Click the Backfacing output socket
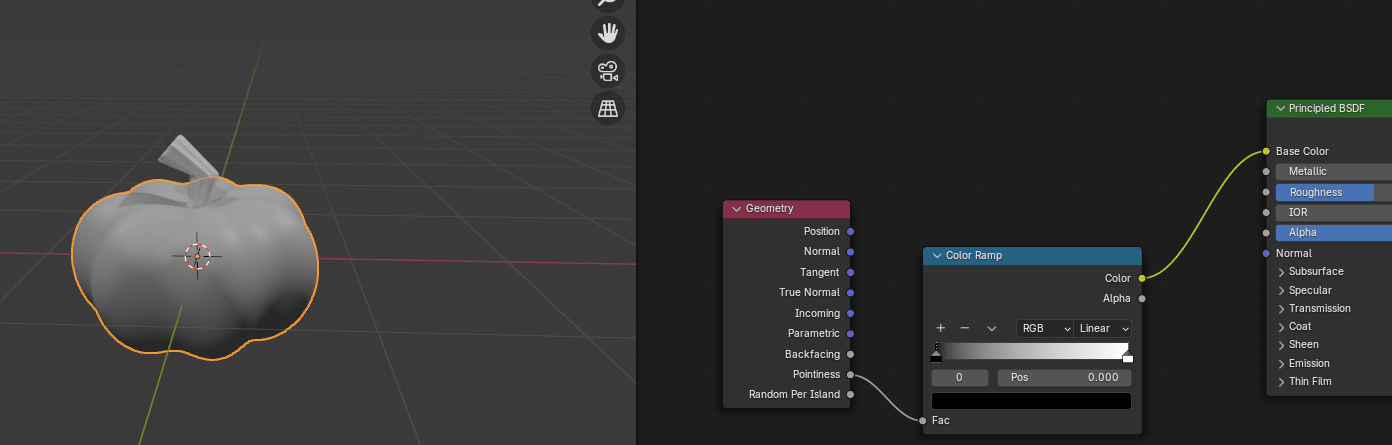The height and width of the screenshot is (445, 1392). pos(850,354)
